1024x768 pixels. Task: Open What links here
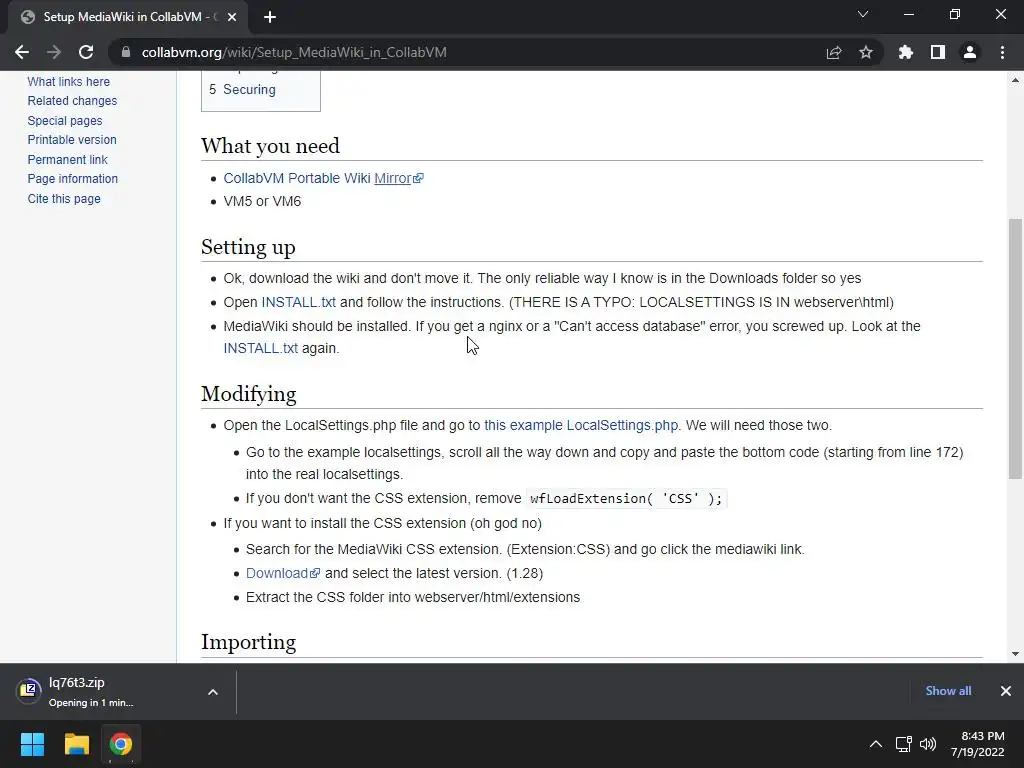pos(69,82)
